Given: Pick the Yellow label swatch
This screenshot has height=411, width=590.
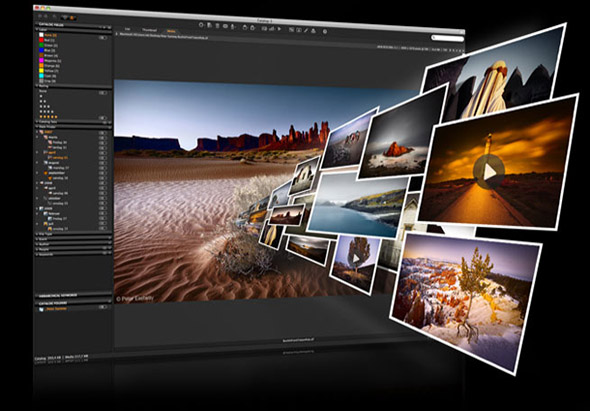Looking at the screenshot, I should click(x=41, y=71).
